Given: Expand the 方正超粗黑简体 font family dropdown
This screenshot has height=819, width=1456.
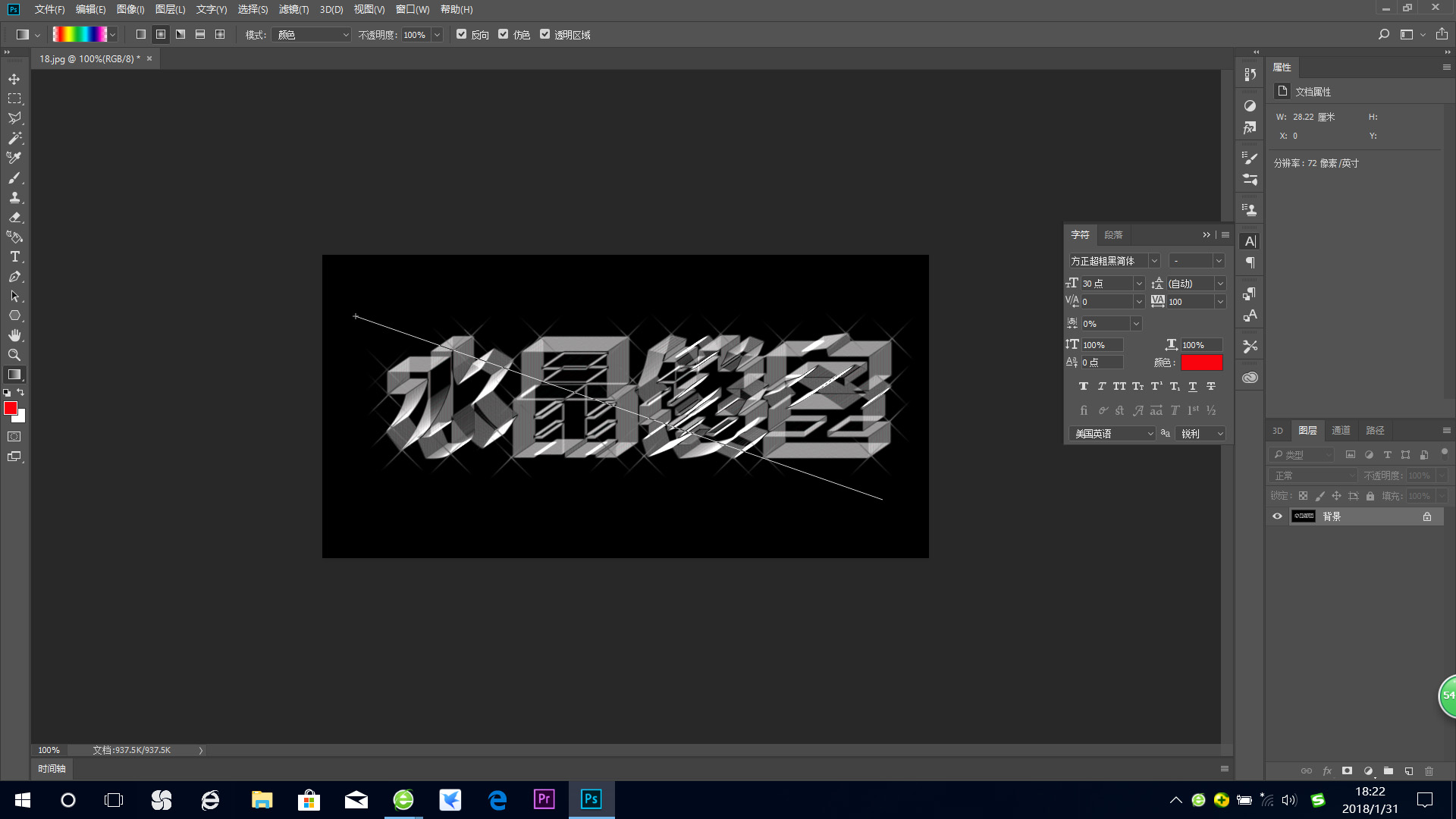Looking at the screenshot, I should tap(1153, 261).
